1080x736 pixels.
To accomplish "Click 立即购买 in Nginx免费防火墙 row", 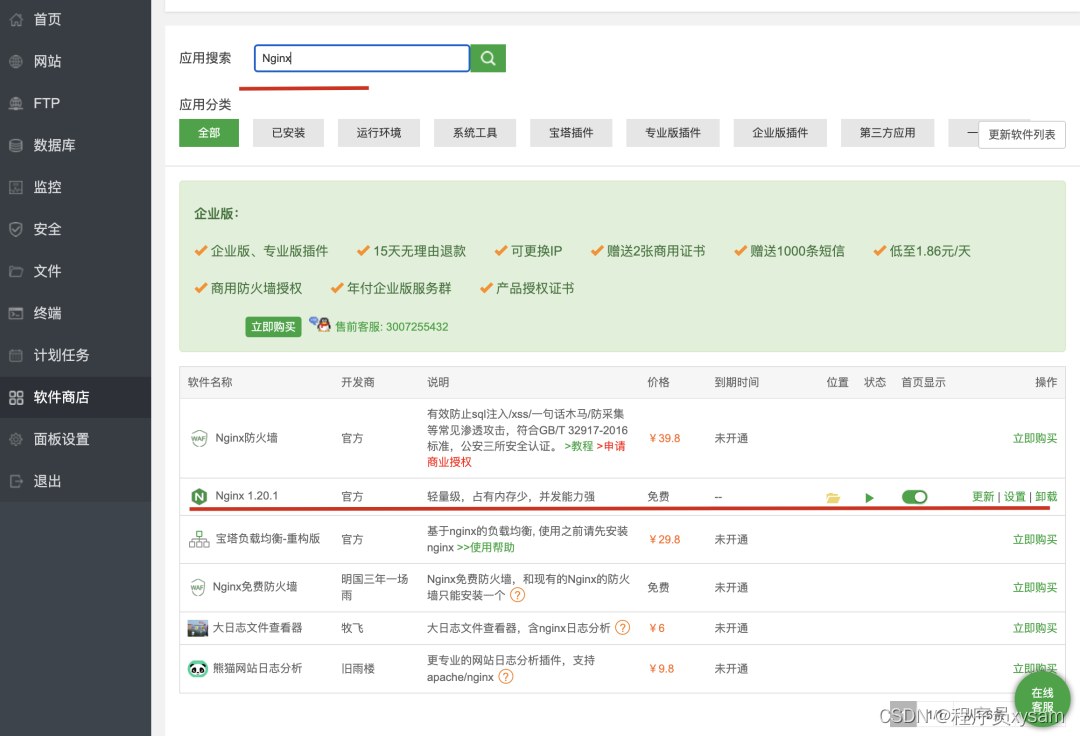I will tap(1035, 588).
